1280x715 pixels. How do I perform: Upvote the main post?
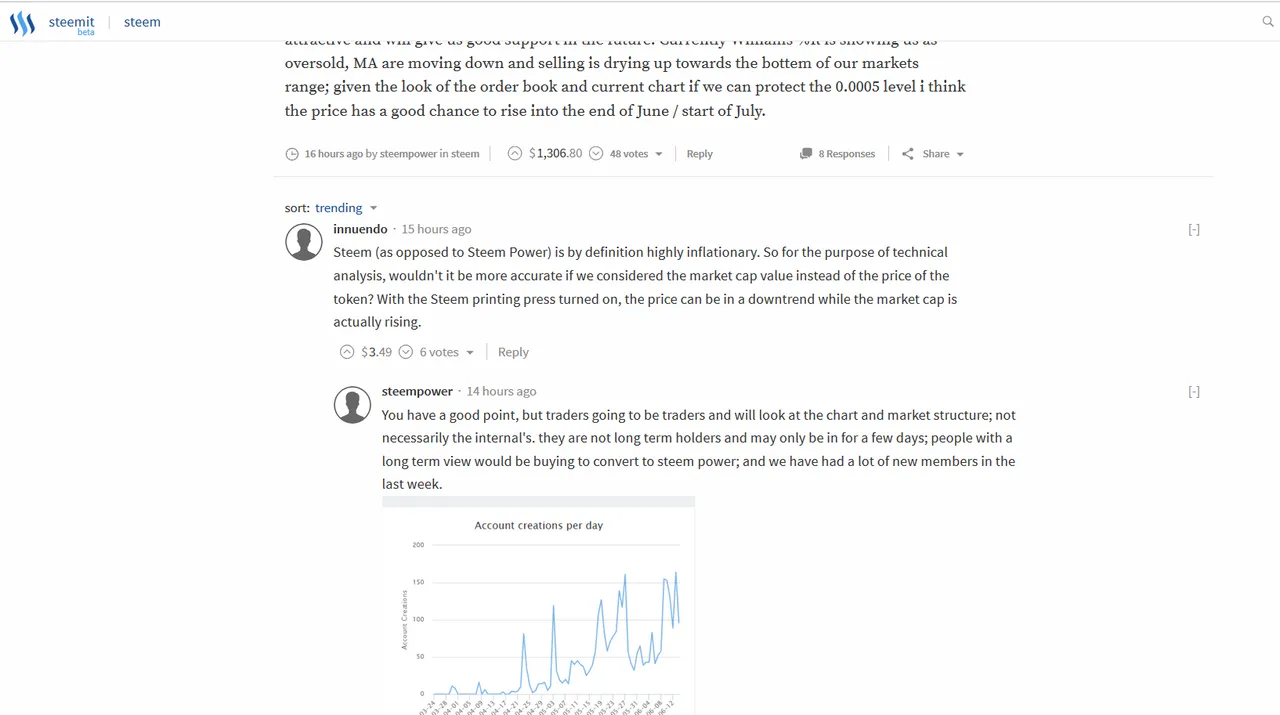[514, 154]
